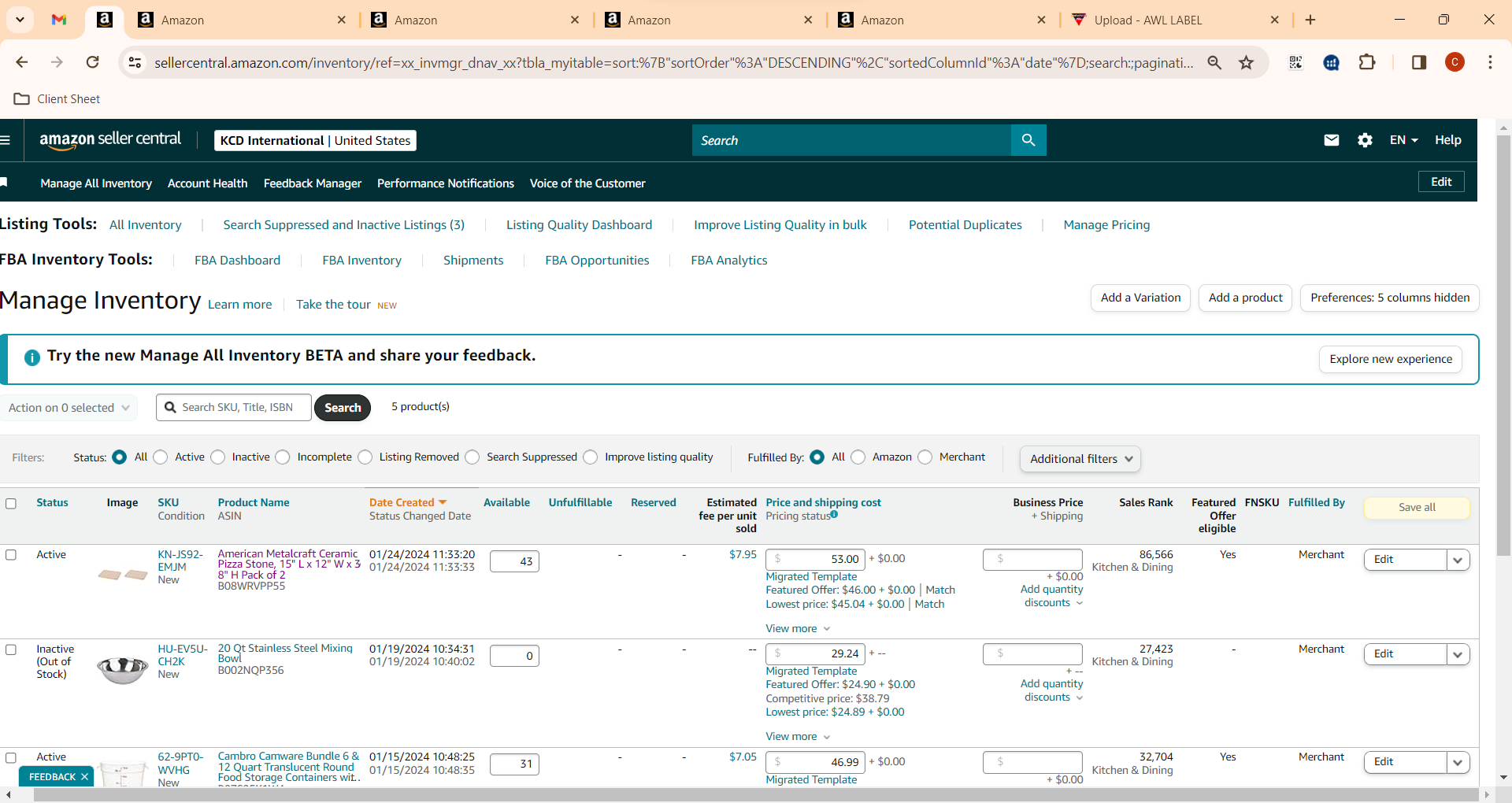The width and height of the screenshot is (1512, 803).
Task: Bookmark this page with the star
Action: [x=1246, y=62]
